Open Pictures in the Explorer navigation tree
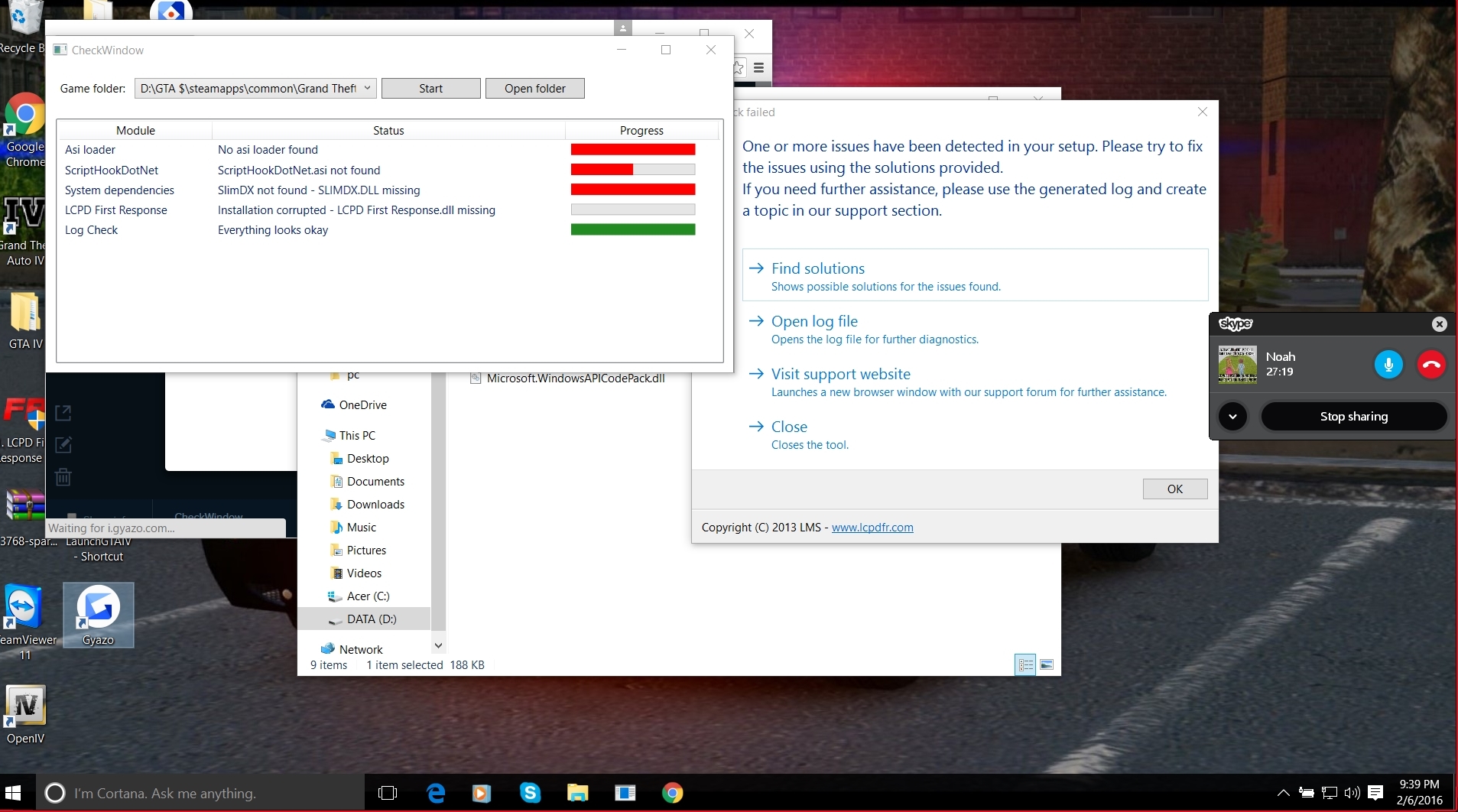 coord(359,551)
